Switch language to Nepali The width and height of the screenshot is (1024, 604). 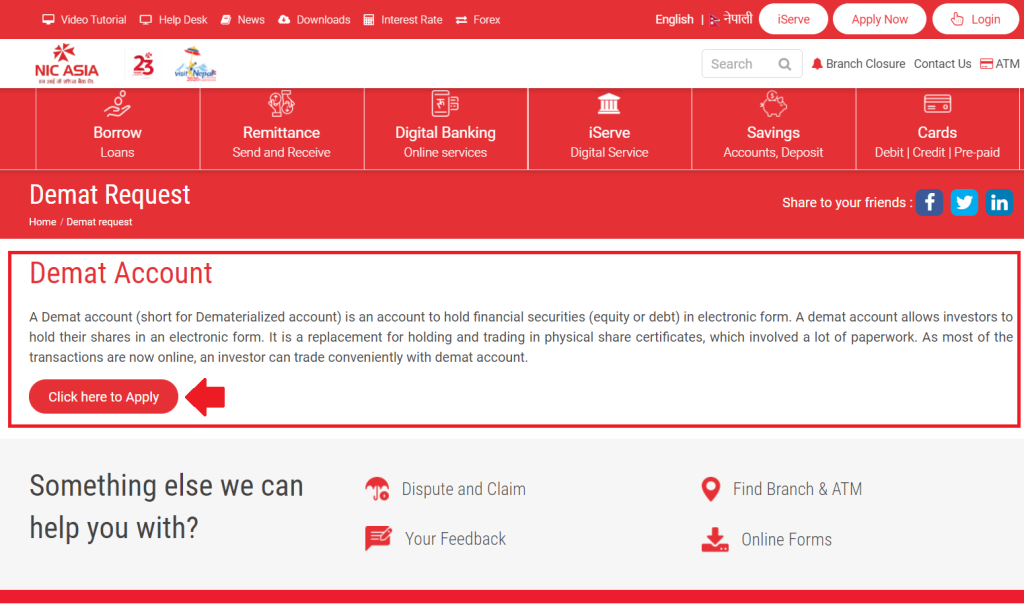pos(738,19)
